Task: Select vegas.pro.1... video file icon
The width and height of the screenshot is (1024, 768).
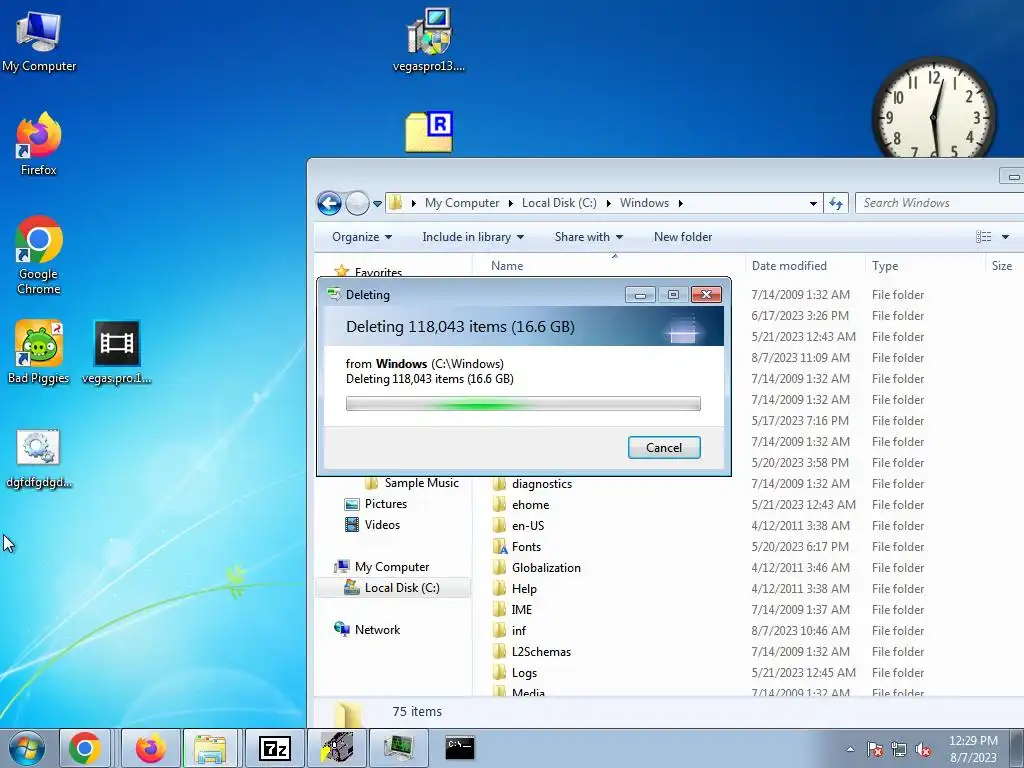Action: [117, 351]
